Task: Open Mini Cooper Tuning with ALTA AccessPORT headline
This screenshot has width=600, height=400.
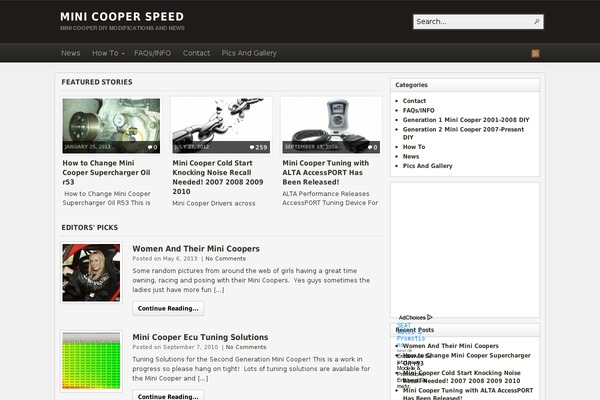Action: click(x=326, y=173)
